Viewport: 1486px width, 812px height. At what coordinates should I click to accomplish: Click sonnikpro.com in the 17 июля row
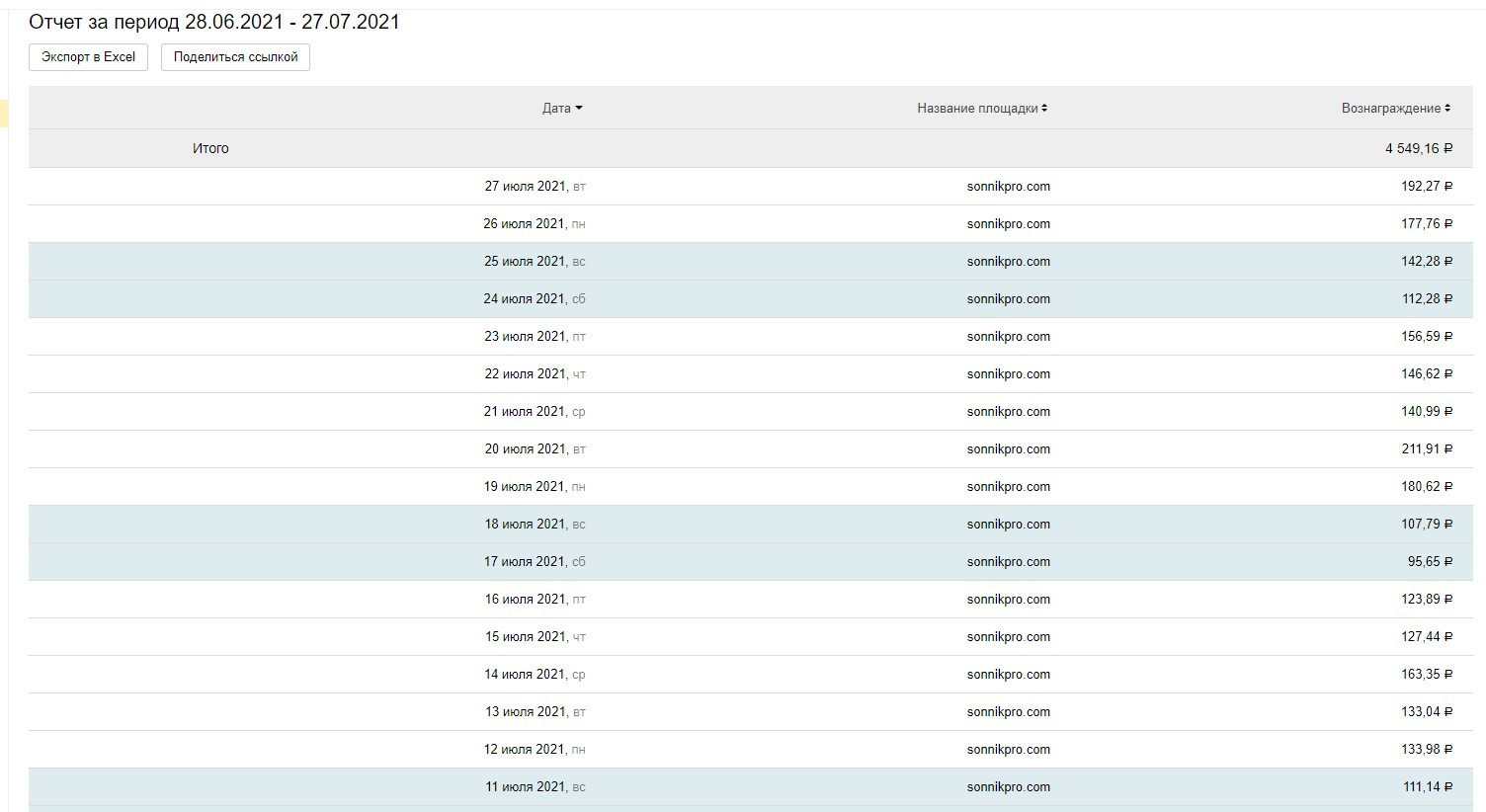(x=1008, y=562)
